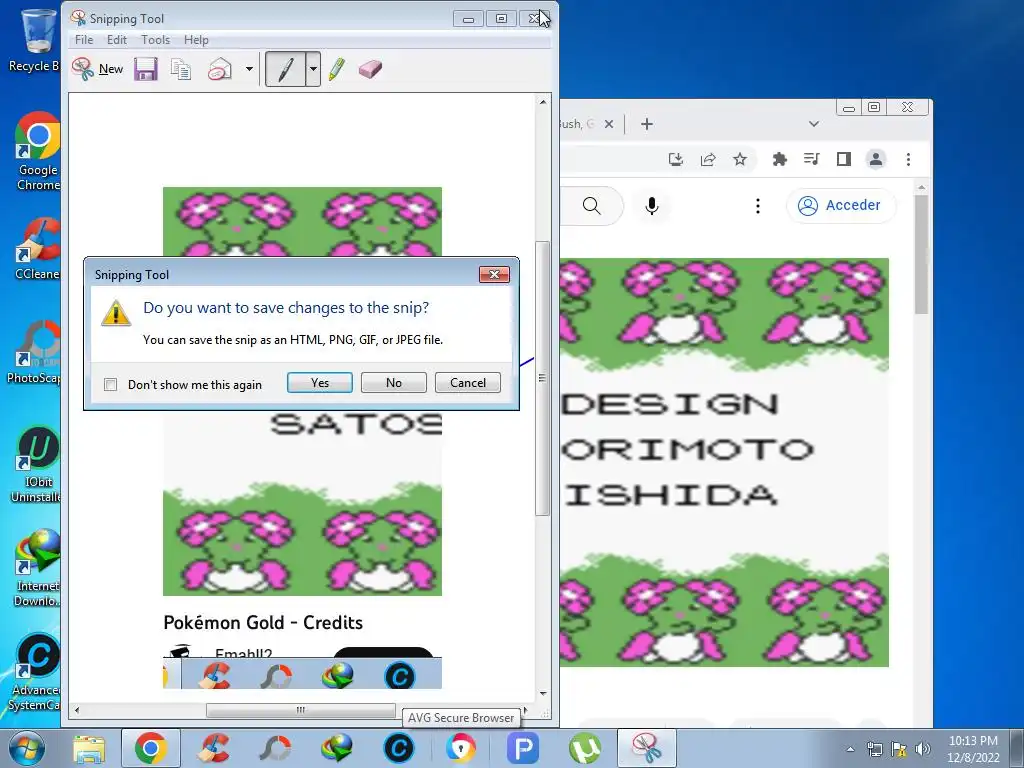Click the Snipping Tool horizontal scrollbar

coord(300,710)
